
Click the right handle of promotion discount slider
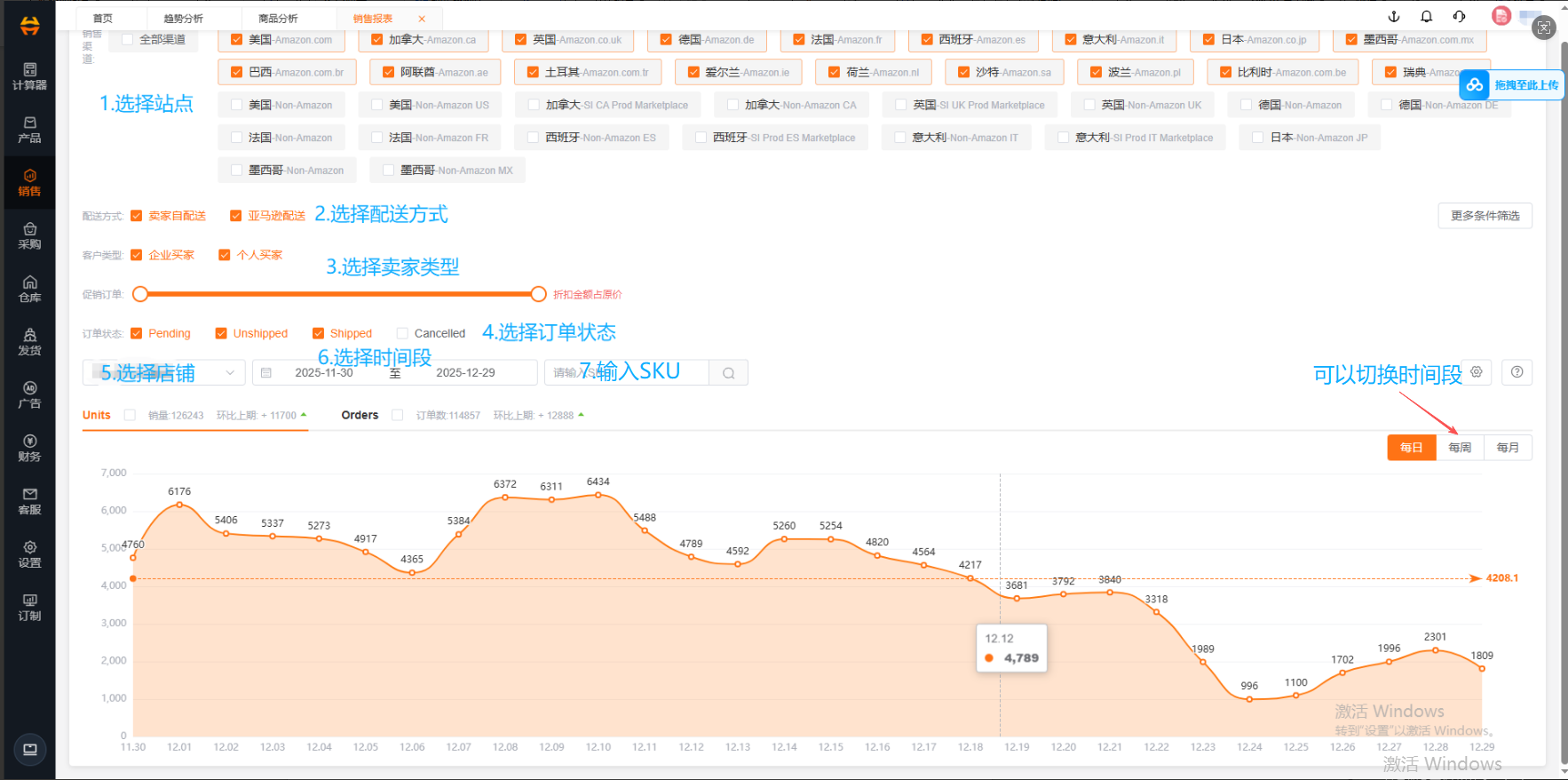click(x=538, y=294)
